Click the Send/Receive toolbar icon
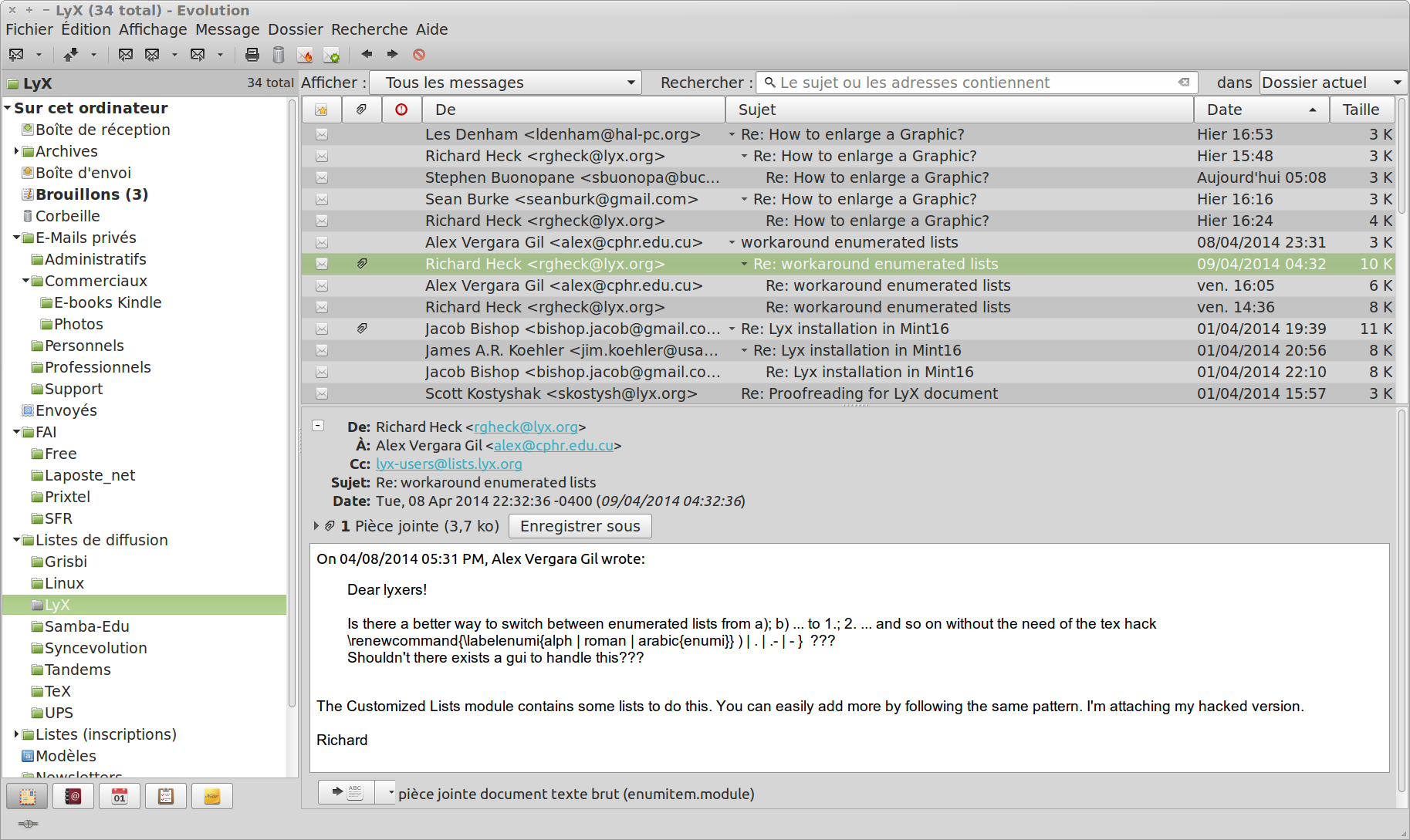Viewport: 1410px width, 840px height. tap(71, 55)
